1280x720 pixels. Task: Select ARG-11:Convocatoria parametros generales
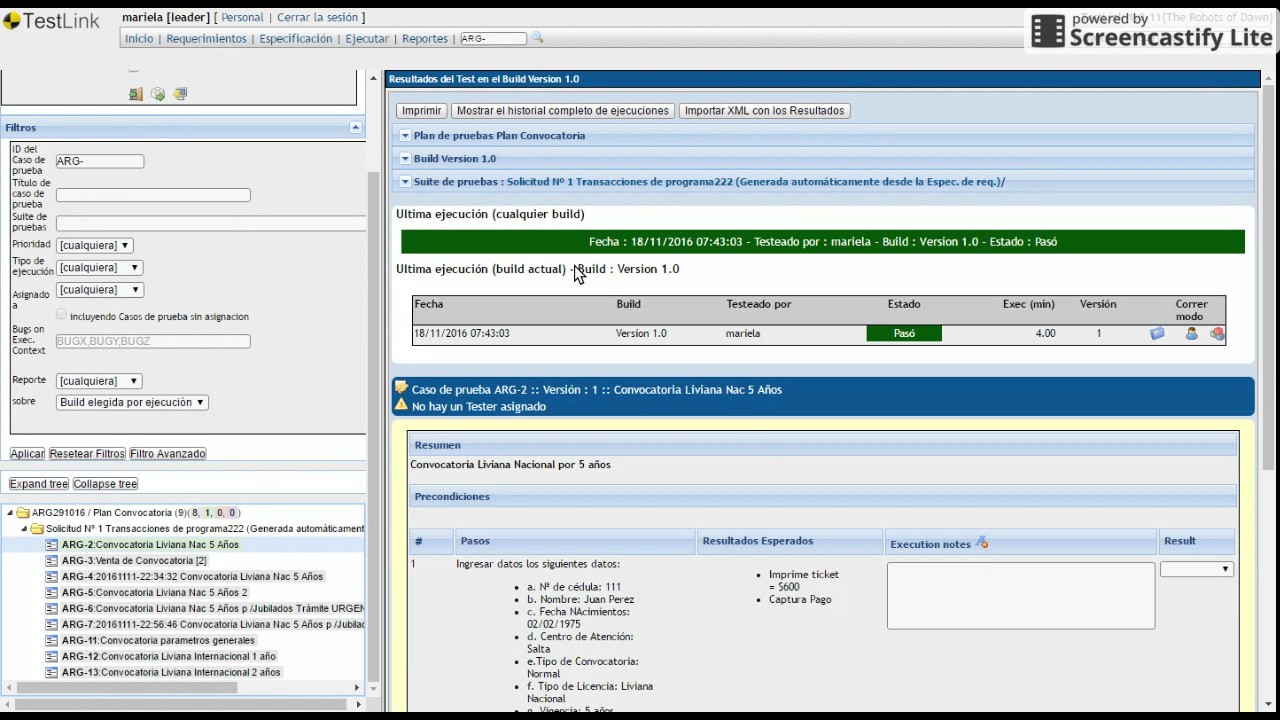pyautogui.click(x=158, y=641)
